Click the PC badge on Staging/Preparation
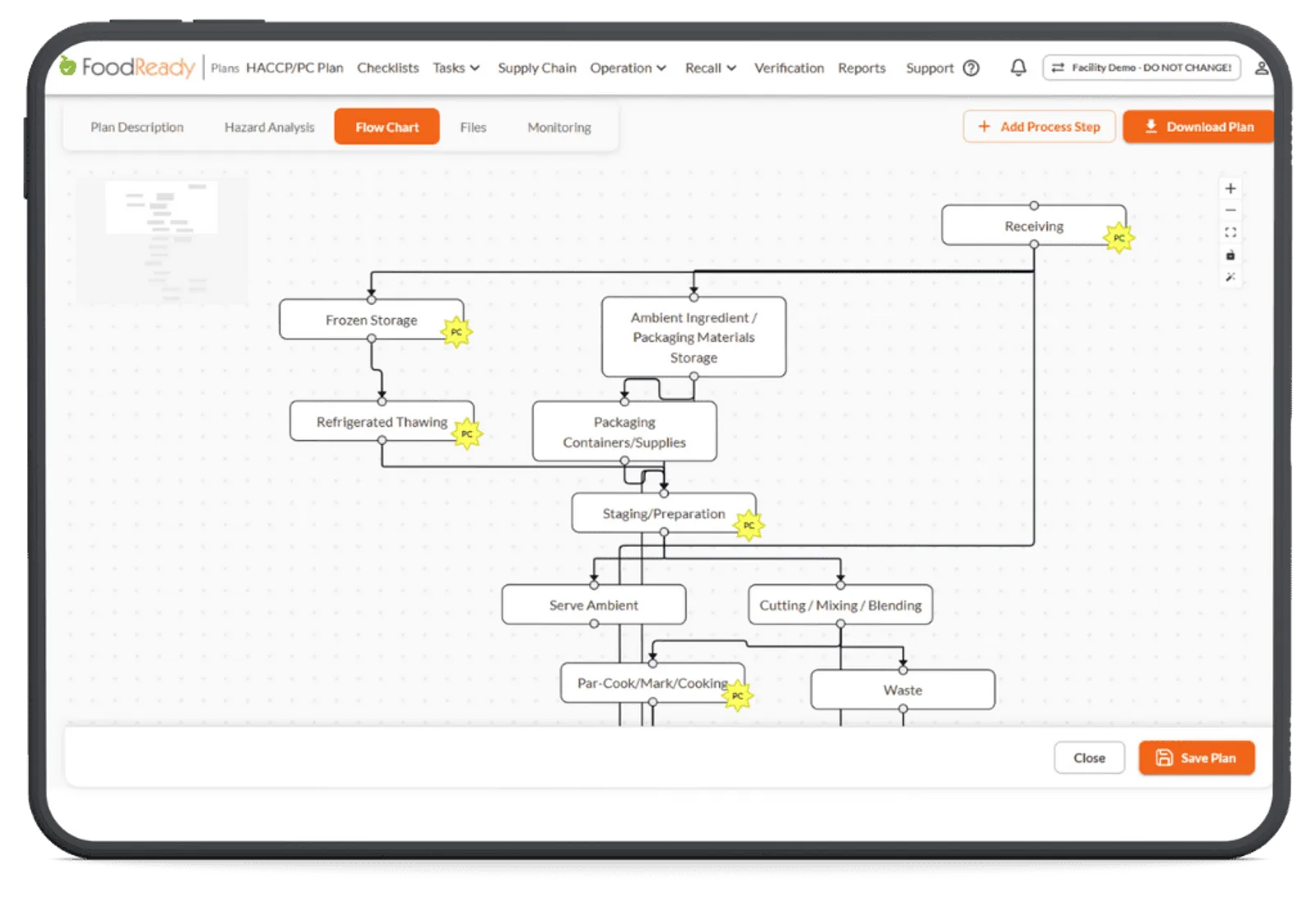Screen dimensions: 1316x903 pyautogui.click(x=748, y=526)
